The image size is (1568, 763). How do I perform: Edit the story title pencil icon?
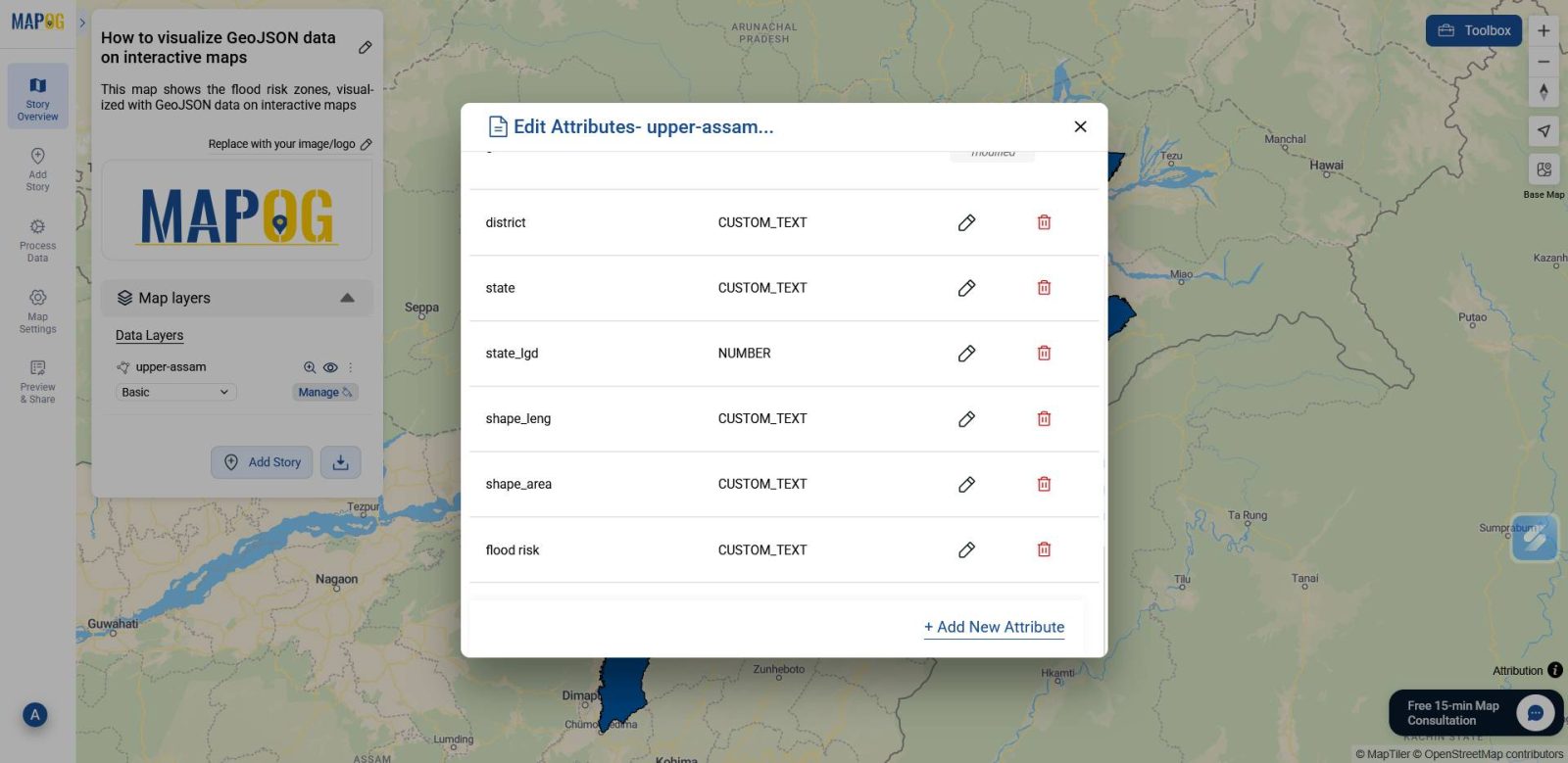pos(365,47)
